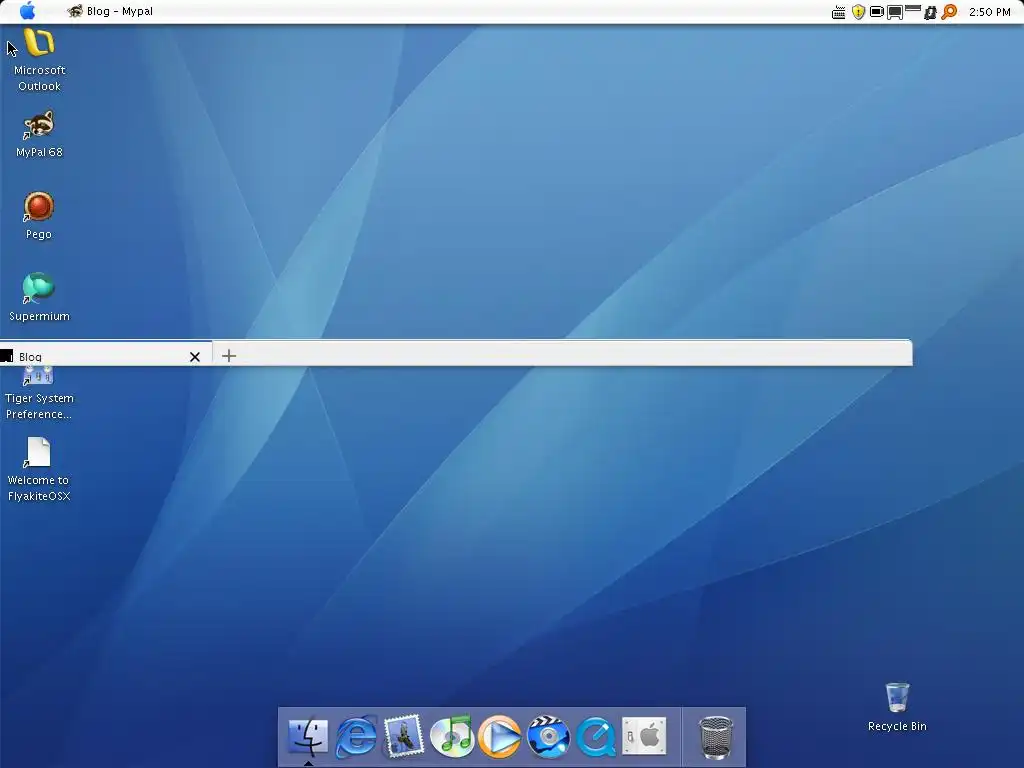Click the wire mesh trash can in dock

click(716, 737)
